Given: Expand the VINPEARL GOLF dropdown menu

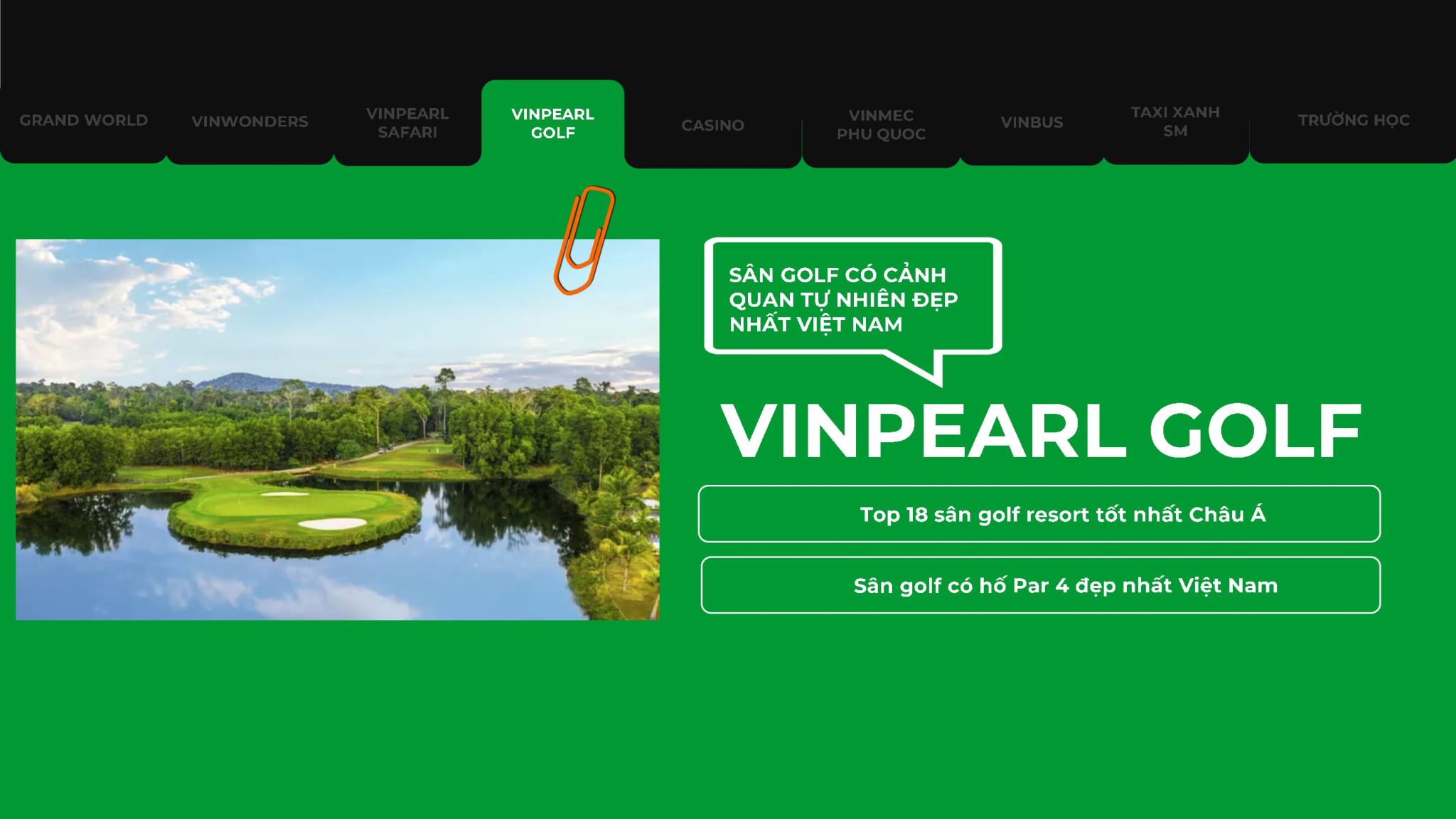Looking at the screenshot, I should (554, 122).
